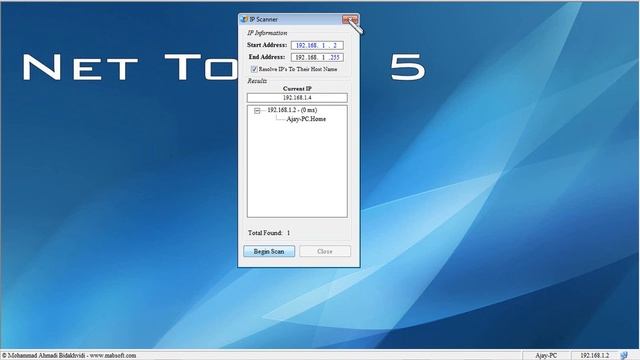Click the Begin Scan button
This screenshot has height=360, width=640.
269,251
